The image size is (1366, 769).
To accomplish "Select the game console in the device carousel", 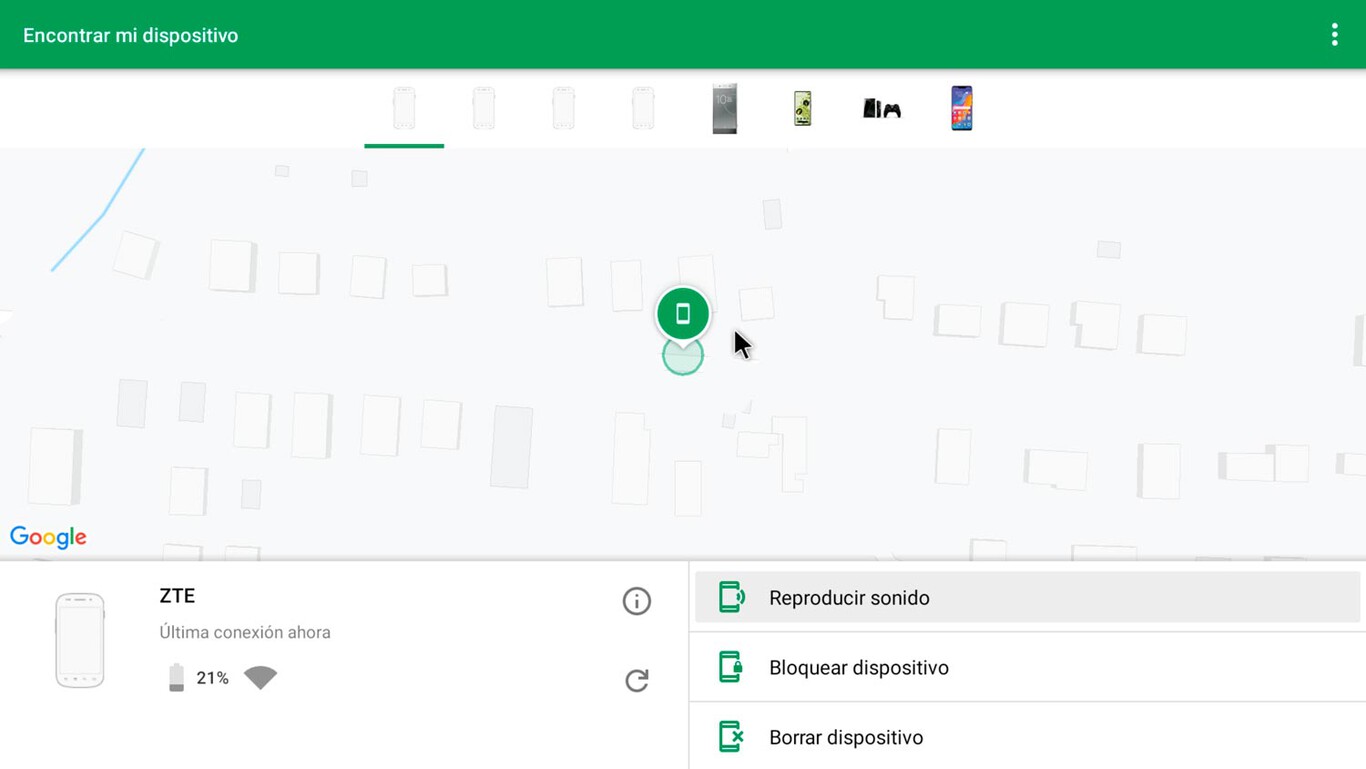I will click(881, 107).
